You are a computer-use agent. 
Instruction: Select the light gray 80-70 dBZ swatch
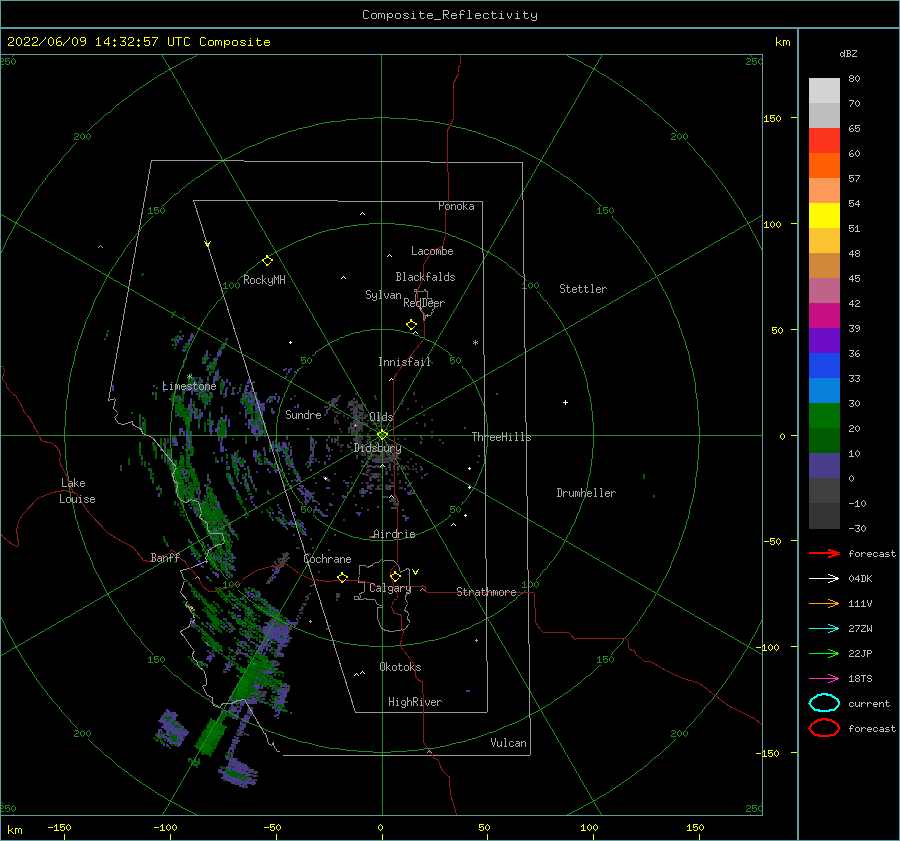coord(824,91)
